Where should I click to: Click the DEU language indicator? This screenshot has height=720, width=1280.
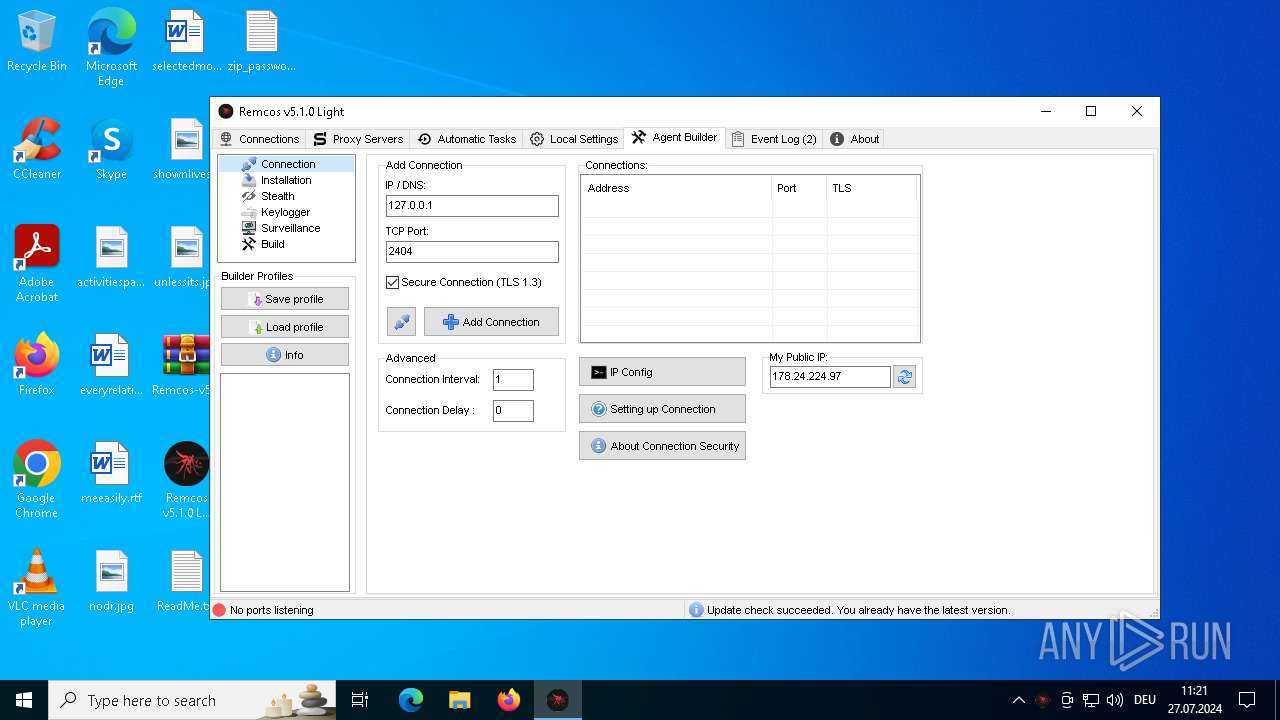[1145, 700]
